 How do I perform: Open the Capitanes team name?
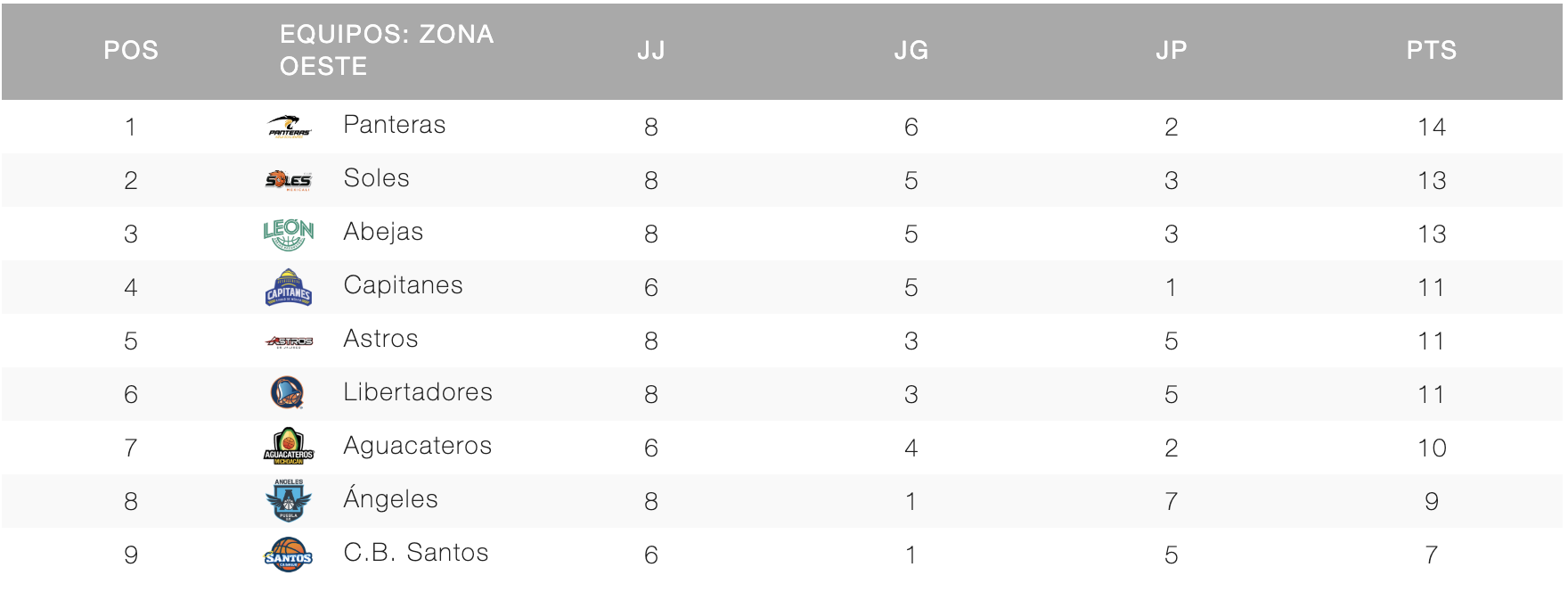pos(404,285)
